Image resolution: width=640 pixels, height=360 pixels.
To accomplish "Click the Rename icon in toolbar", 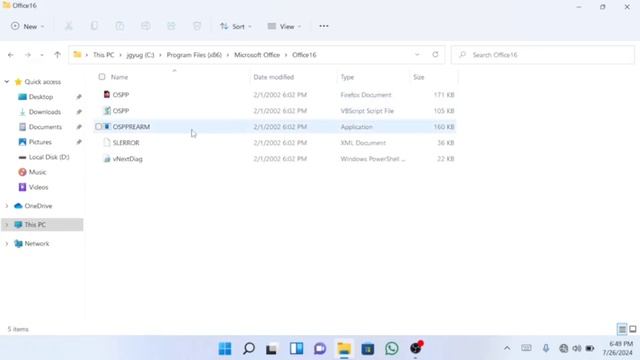I will 145,26.
